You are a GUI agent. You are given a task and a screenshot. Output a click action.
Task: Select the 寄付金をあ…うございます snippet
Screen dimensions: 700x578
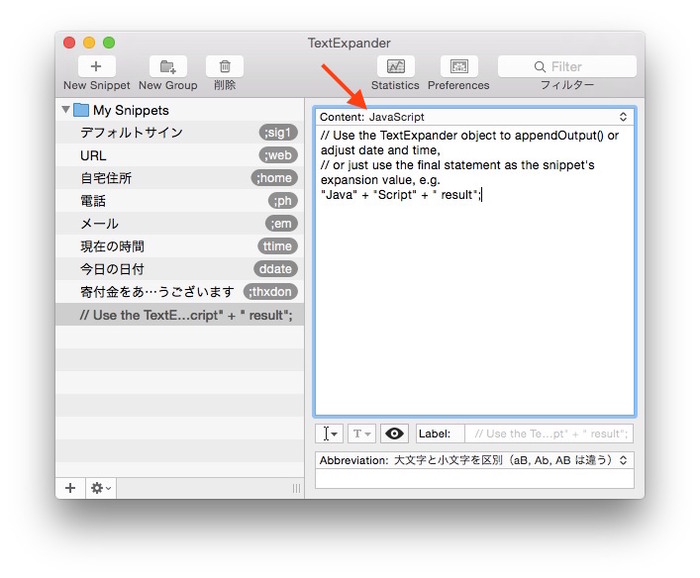(180, 292)
